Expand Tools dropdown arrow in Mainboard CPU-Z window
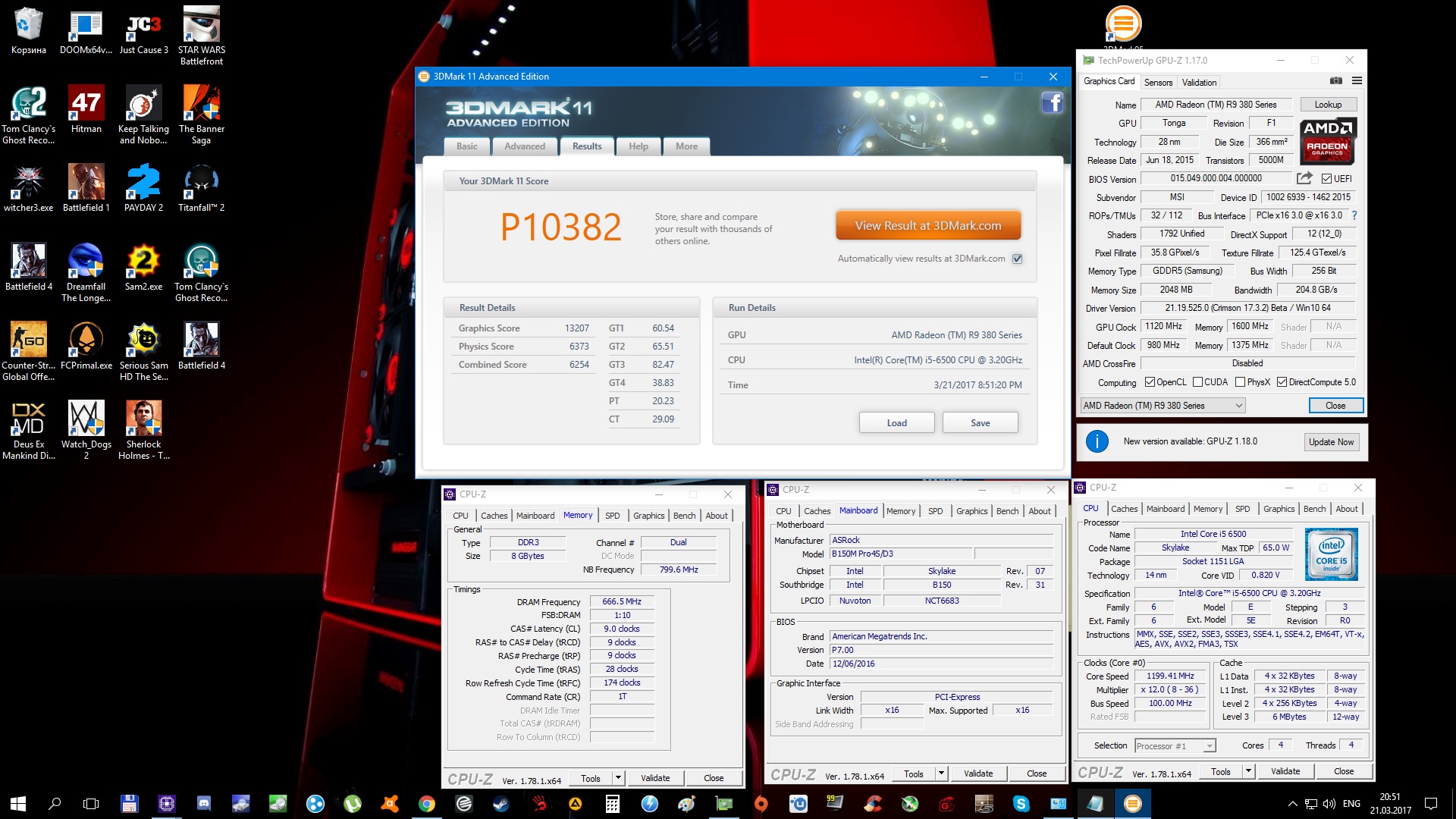 pos(941,774)
